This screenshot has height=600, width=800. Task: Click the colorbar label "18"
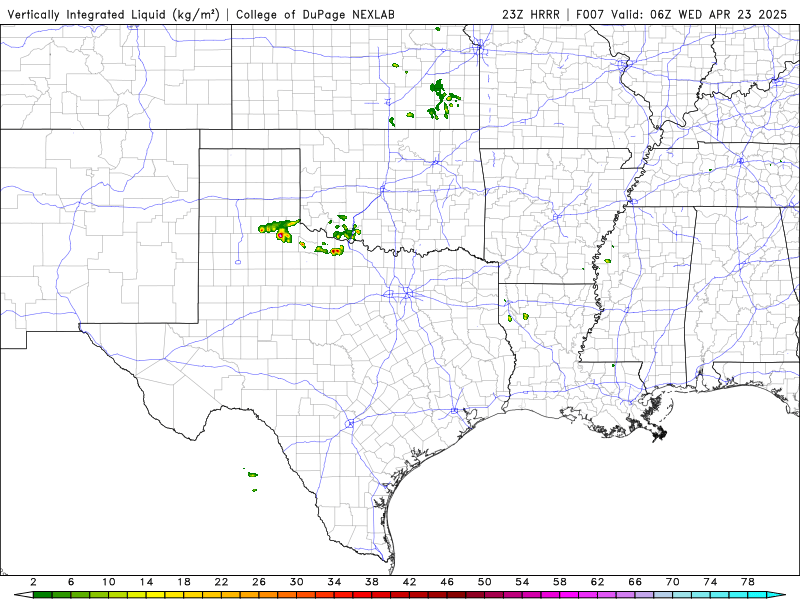(184, 582)
